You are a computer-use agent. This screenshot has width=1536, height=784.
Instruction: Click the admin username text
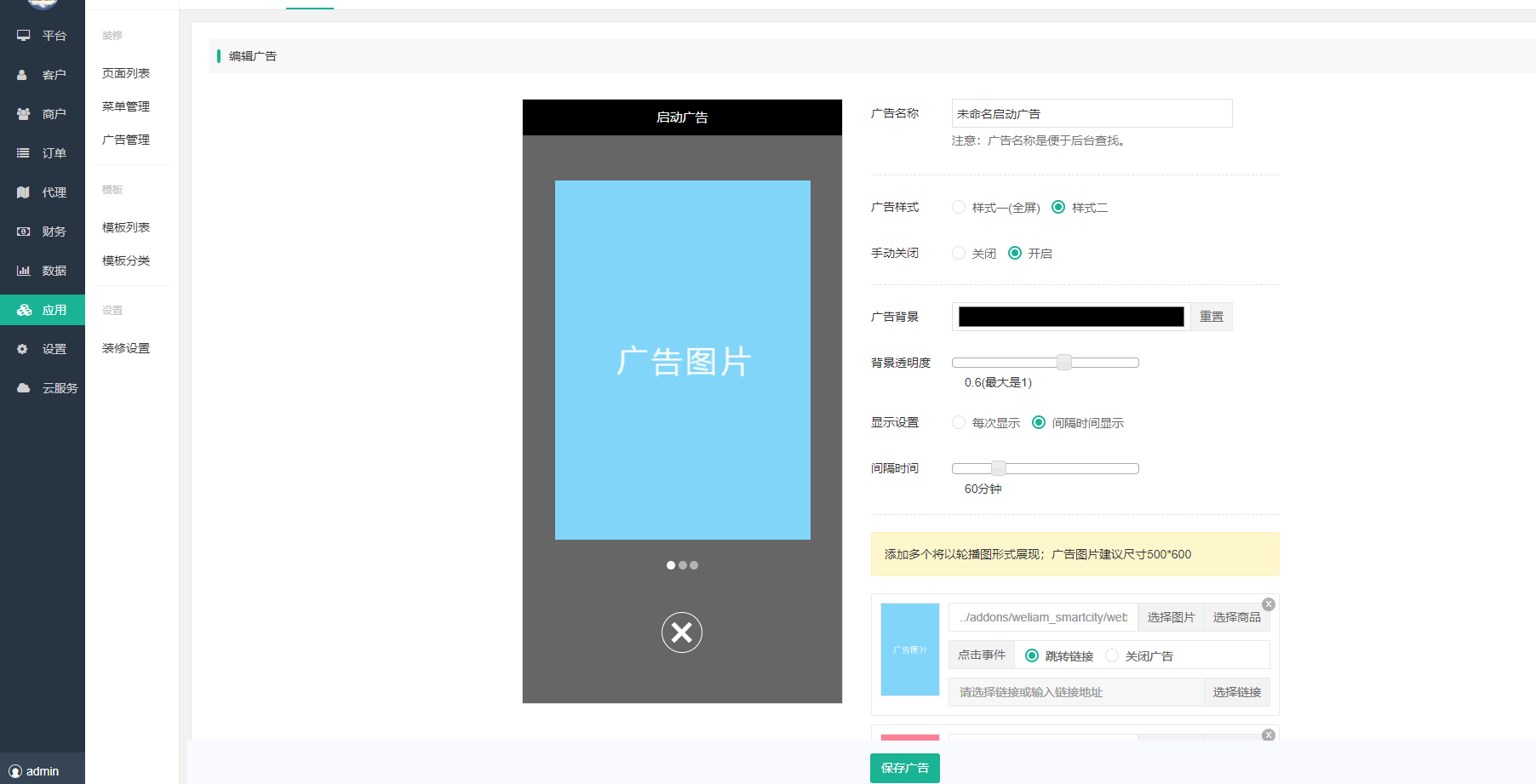point(43,771)
